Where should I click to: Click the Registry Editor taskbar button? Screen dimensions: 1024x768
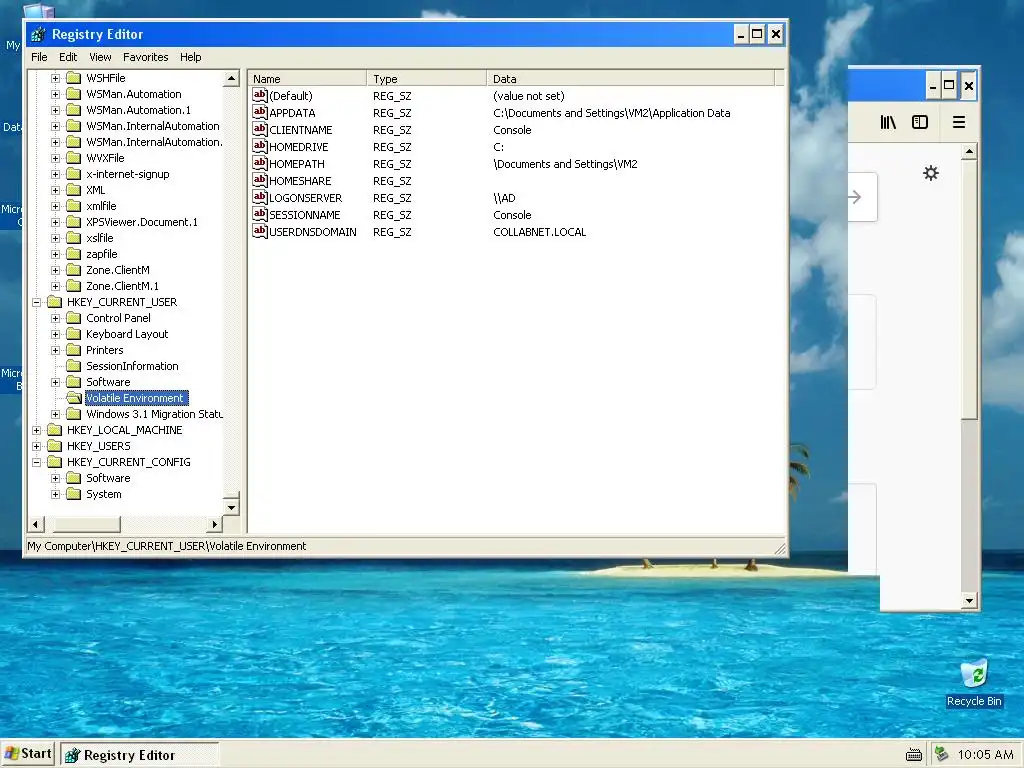click(x=140, y=755)
